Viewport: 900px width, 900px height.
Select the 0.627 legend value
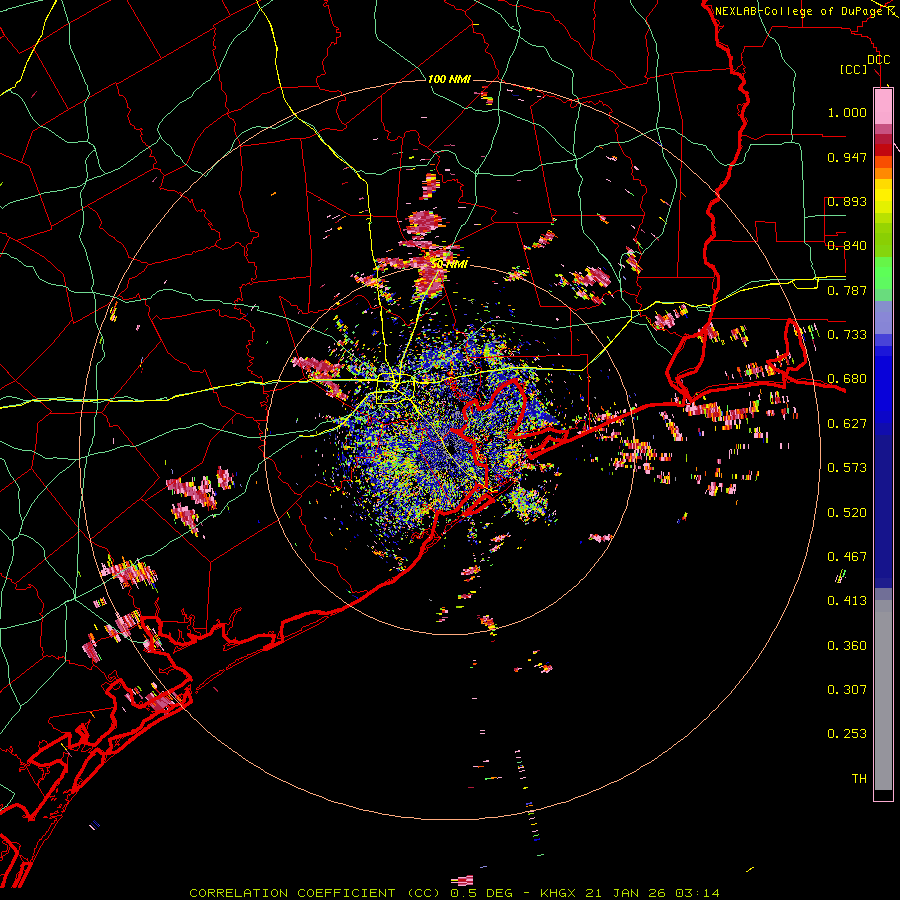(847, 424)
